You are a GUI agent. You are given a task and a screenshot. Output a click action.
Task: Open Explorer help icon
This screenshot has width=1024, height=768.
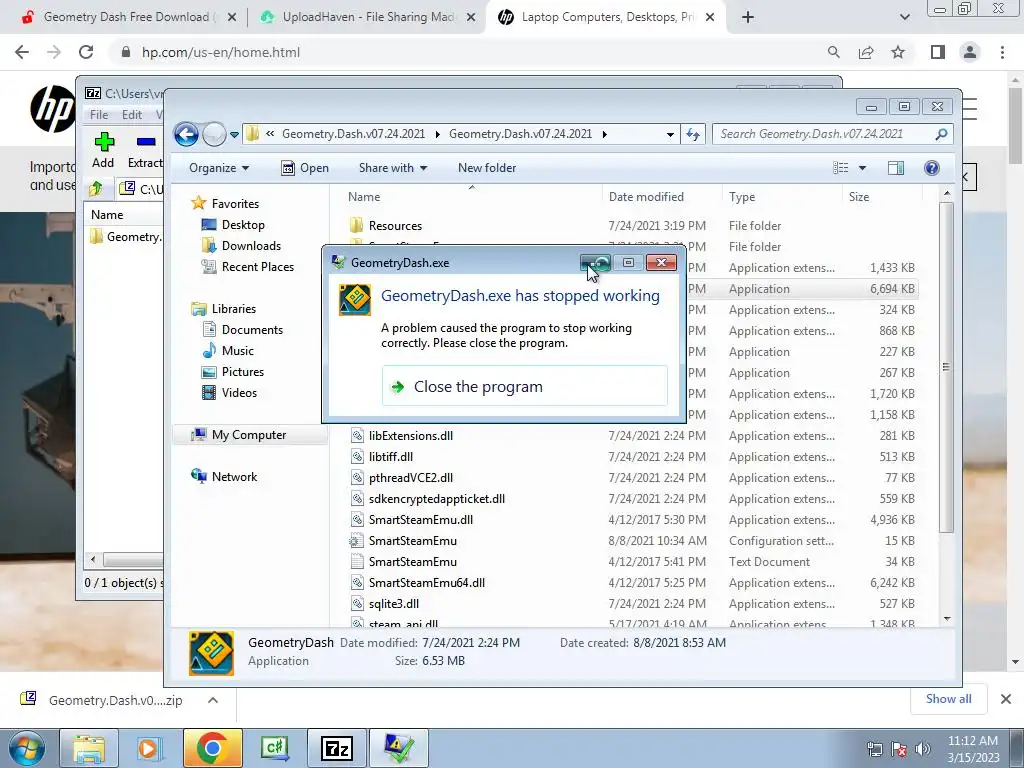click(932, 168)
